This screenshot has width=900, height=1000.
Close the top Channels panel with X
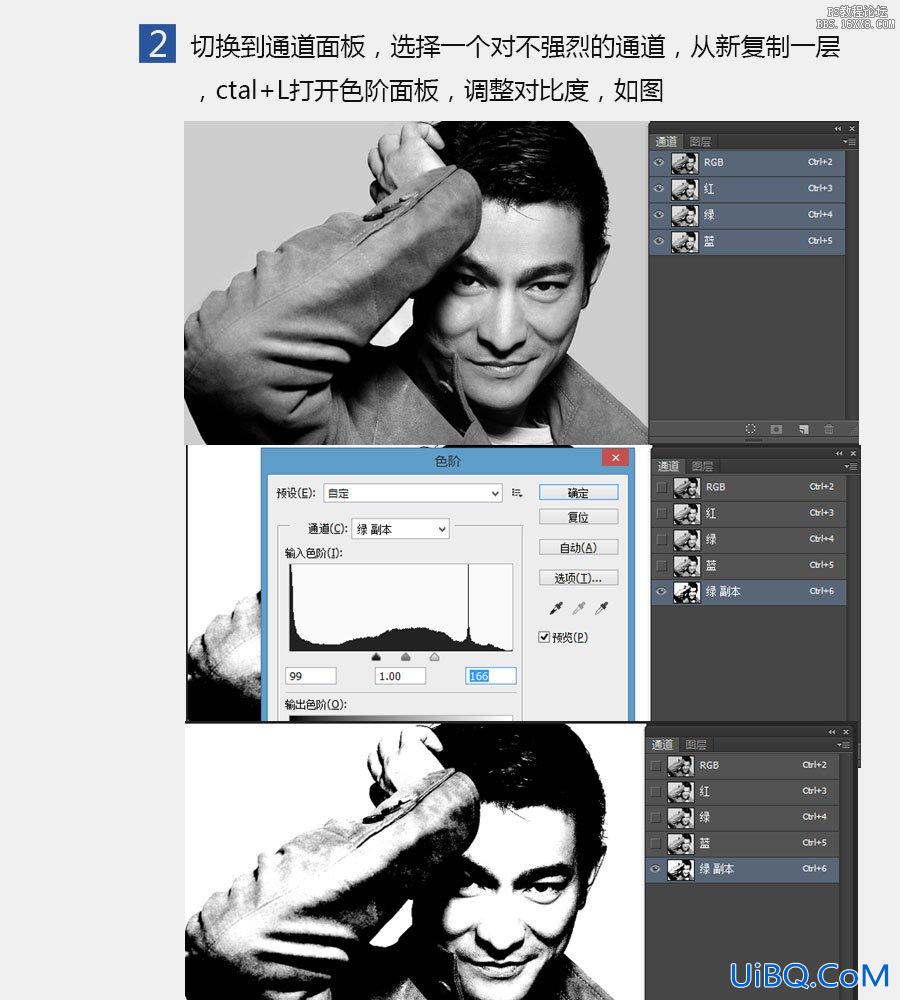tap(852, 128)
